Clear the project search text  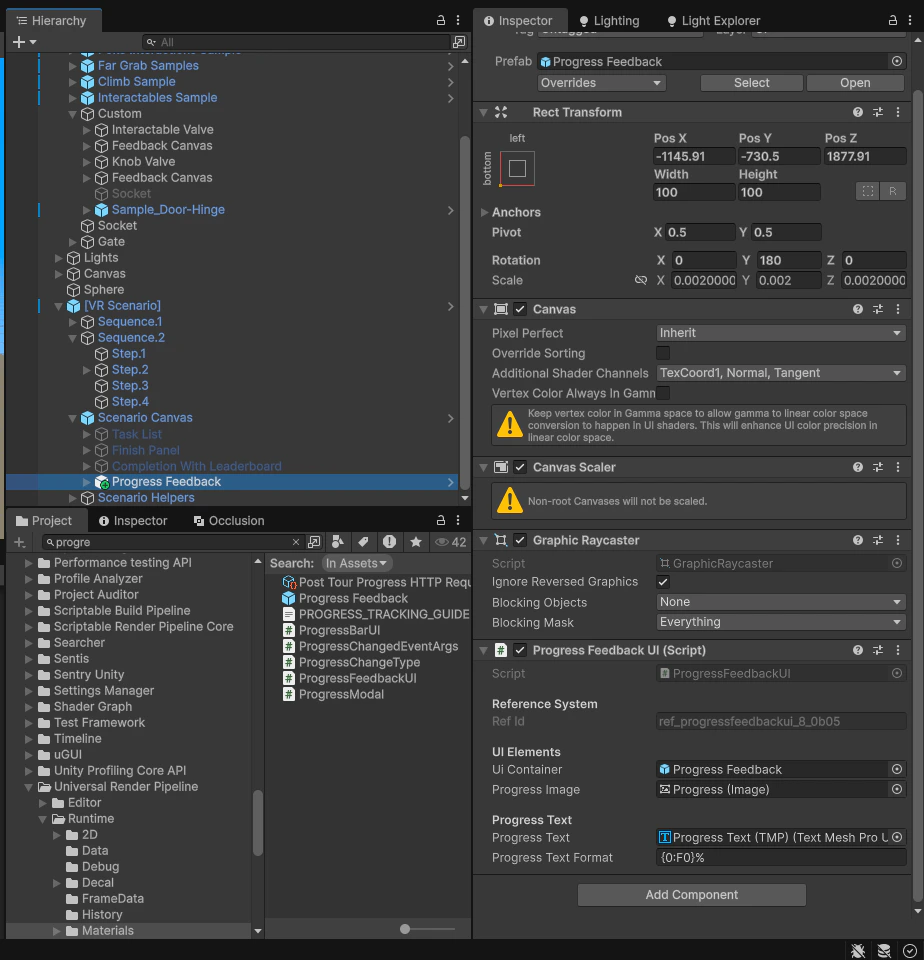click(296, 542)
